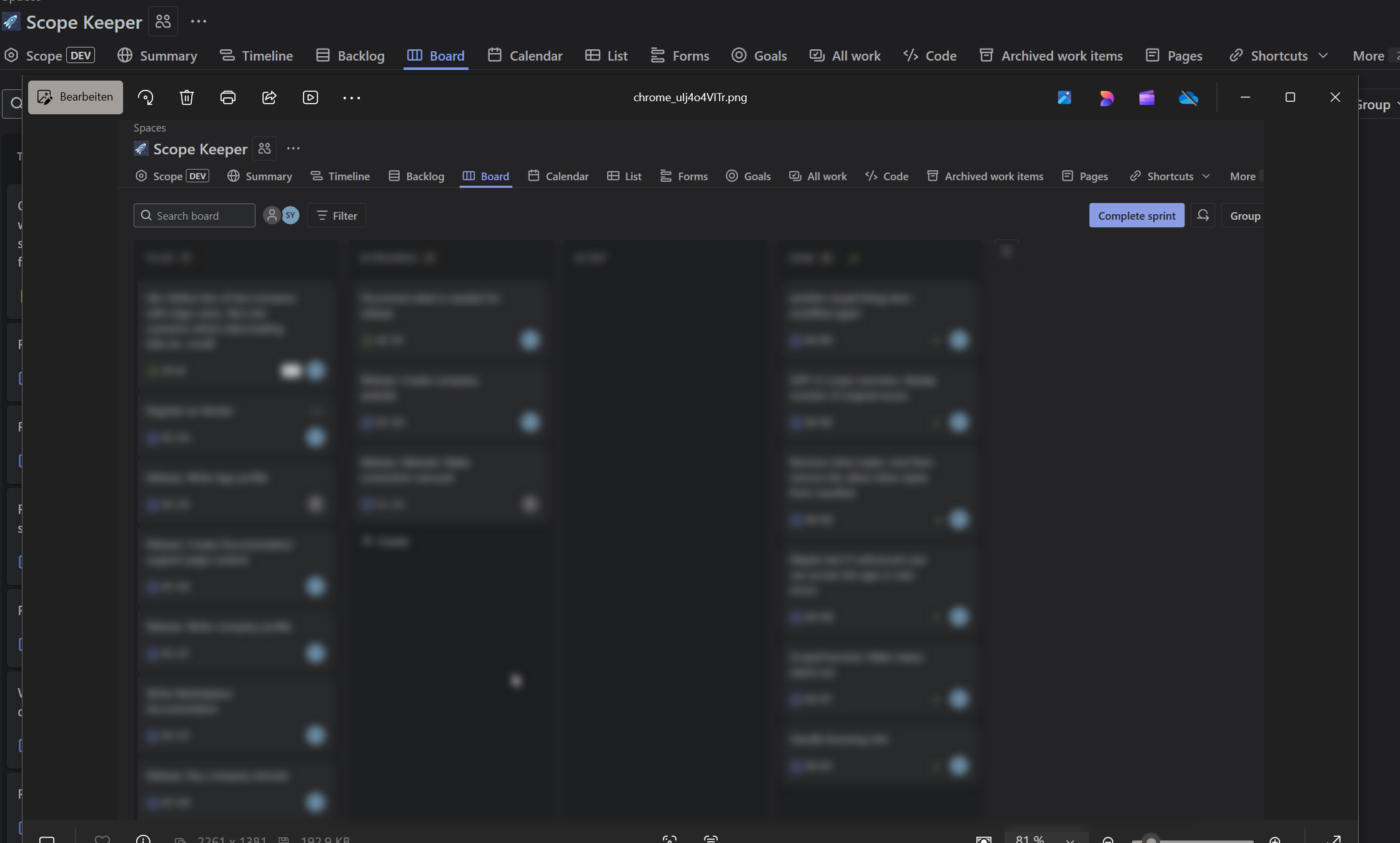Screen dimensions: 1400x843
Task: Open the ellipsis menu beside Scope Keeper title
Action: pyautogui.click(x=199, y=22)
